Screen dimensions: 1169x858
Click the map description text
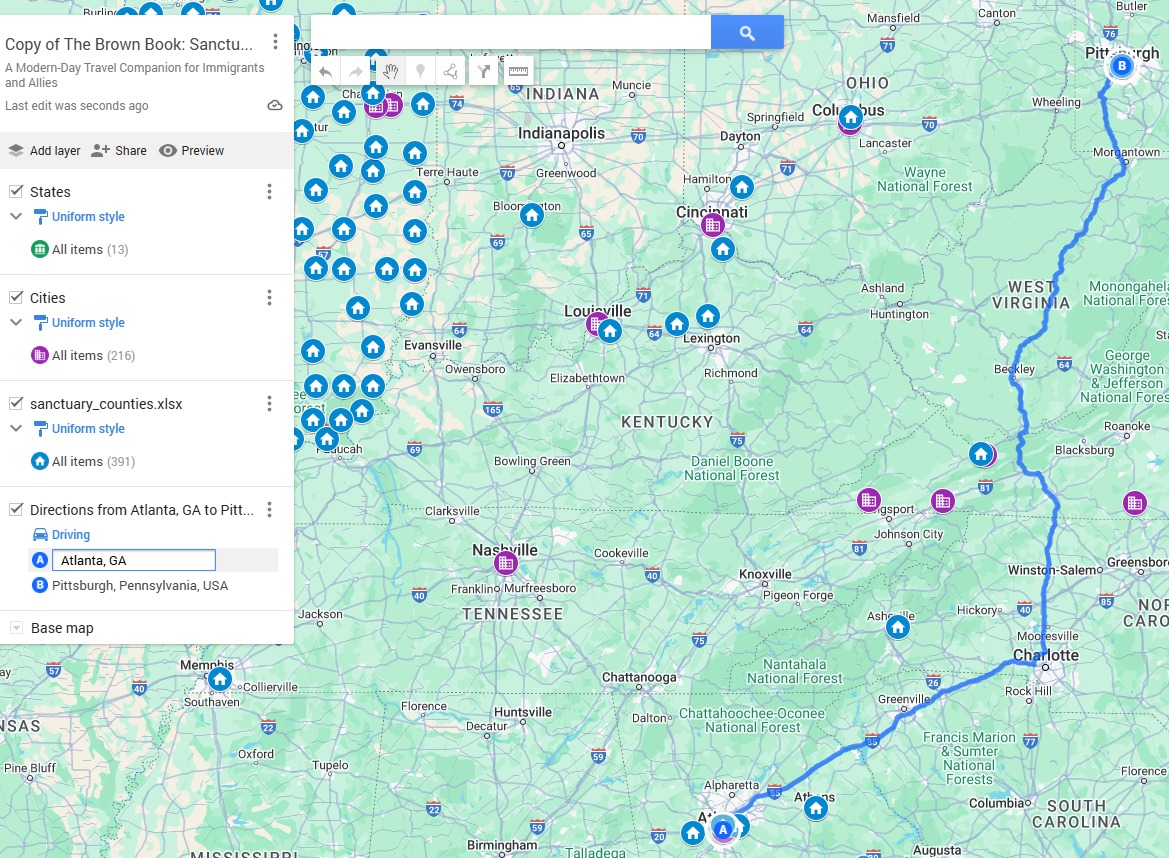[x=134, y=75]
